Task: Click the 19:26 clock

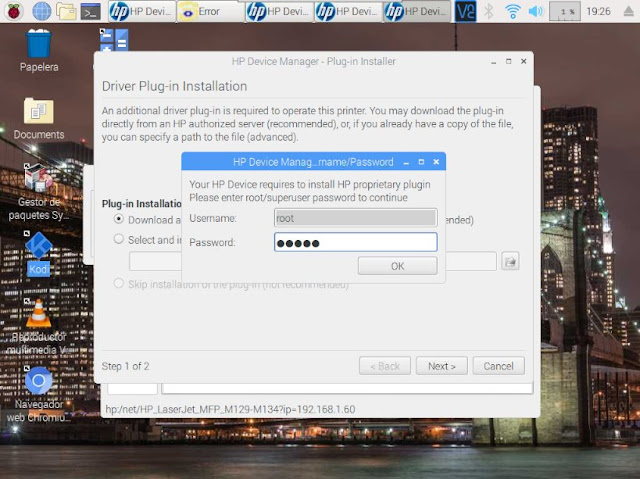Action: tap(598, 11)
